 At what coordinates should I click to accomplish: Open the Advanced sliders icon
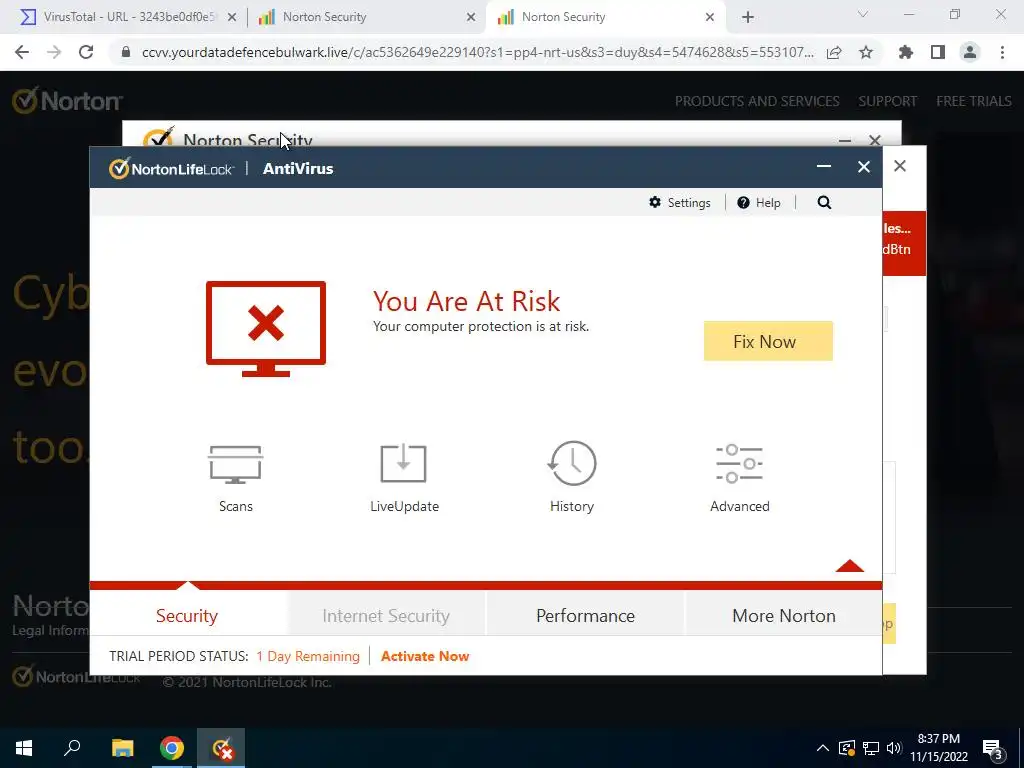click(739, 464)
